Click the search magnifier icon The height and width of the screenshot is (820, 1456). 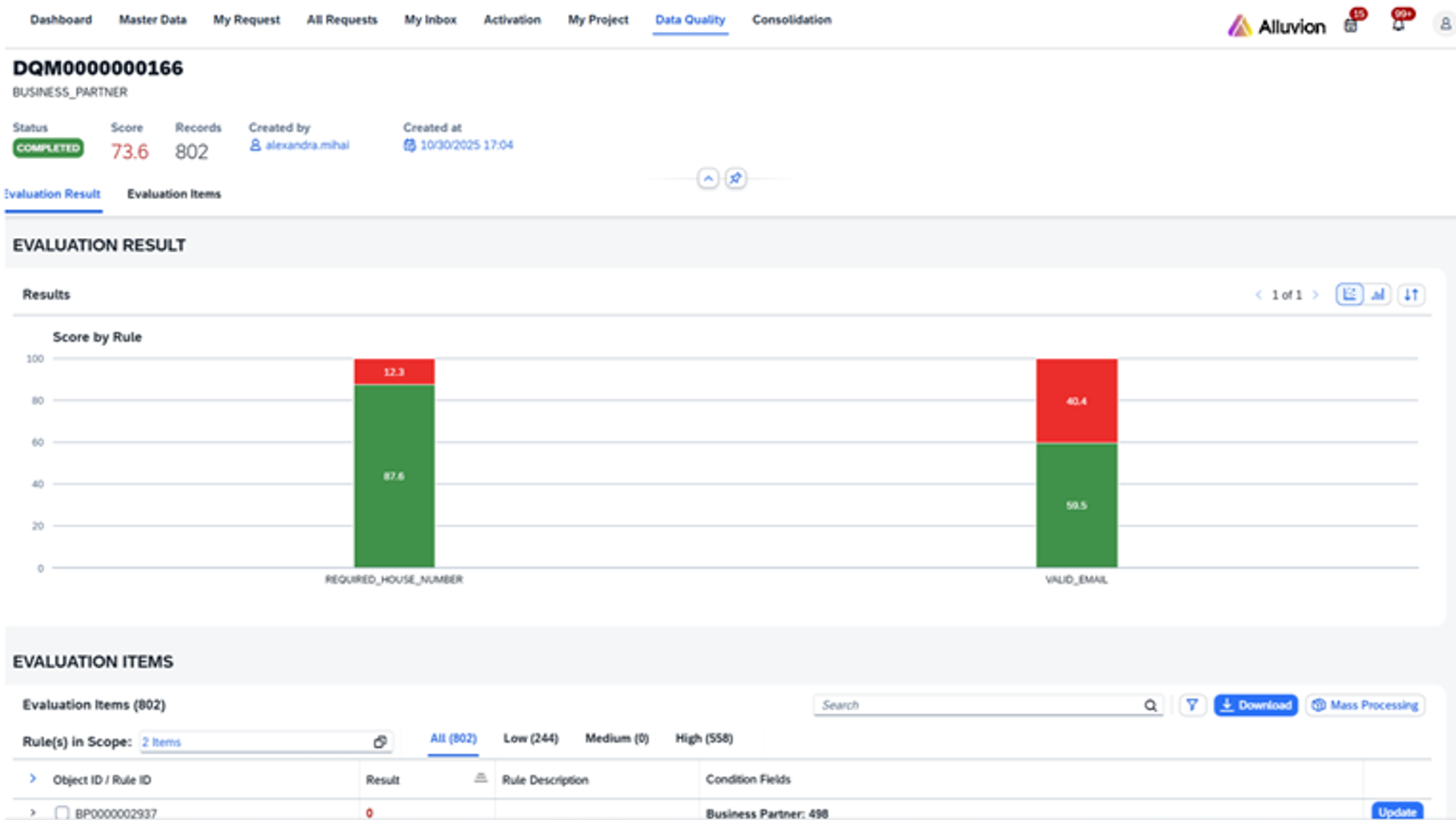pos(1150,704)
